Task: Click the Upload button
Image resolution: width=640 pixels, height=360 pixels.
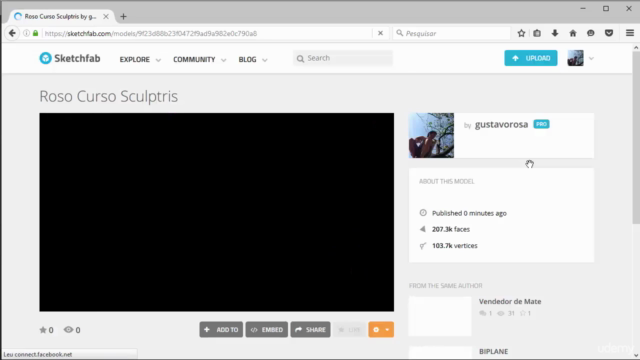Action: 531,58
